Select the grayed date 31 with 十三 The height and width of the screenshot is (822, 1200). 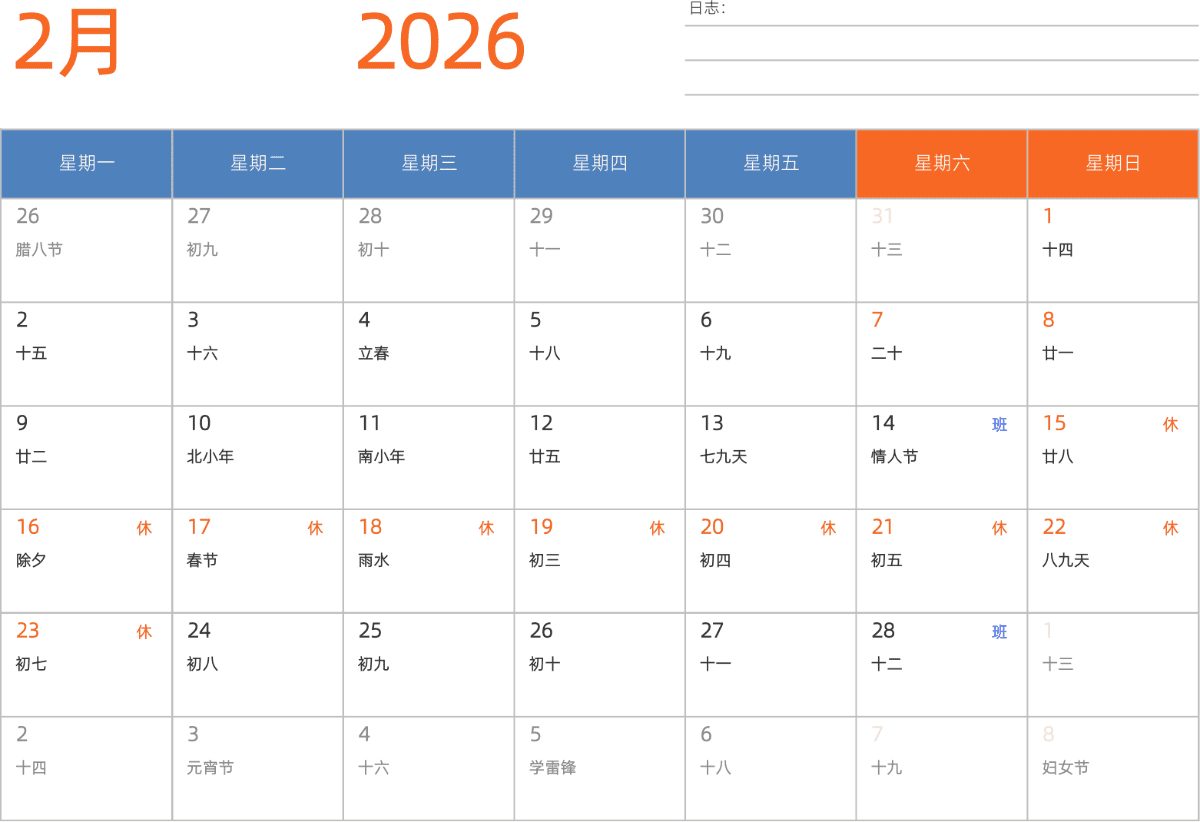click(882, 216)
